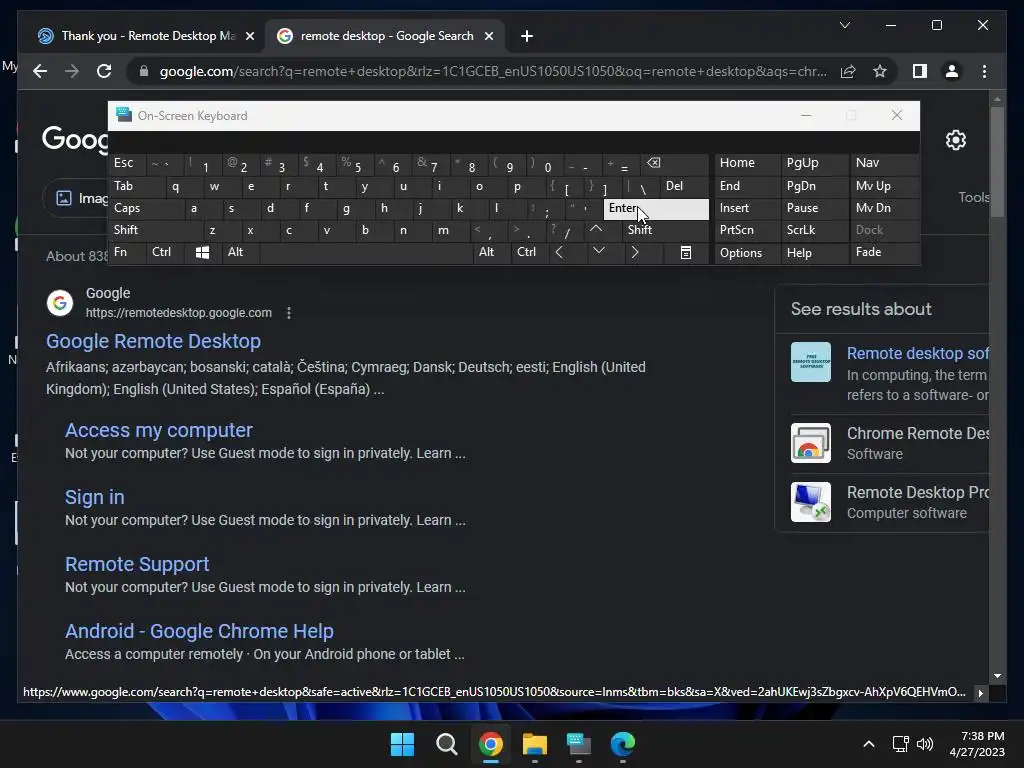Expand Chrome tab search chevron

pos(844,25)
